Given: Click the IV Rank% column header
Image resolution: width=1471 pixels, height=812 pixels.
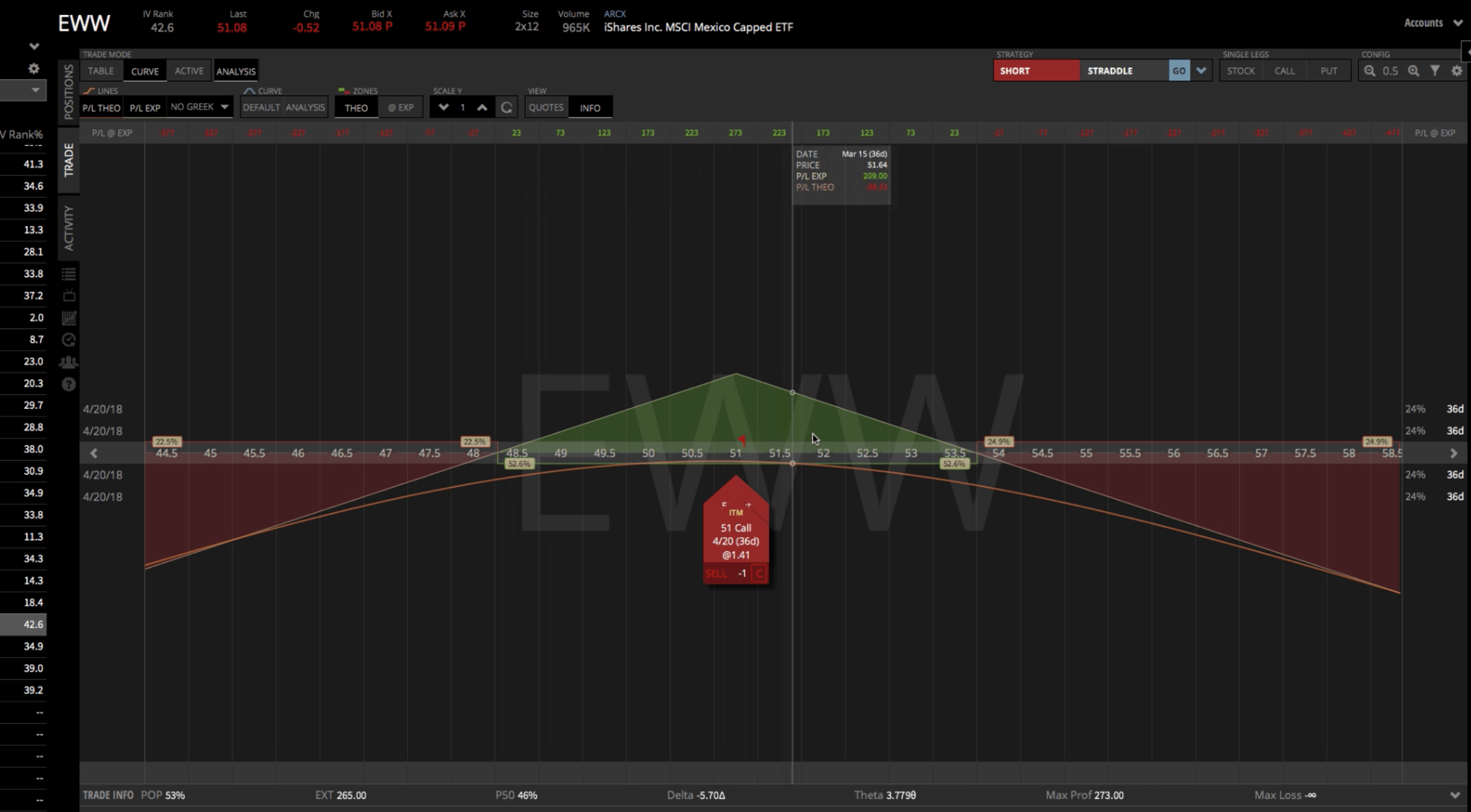Looking at the screenshot, I should (x=22, y=134).
